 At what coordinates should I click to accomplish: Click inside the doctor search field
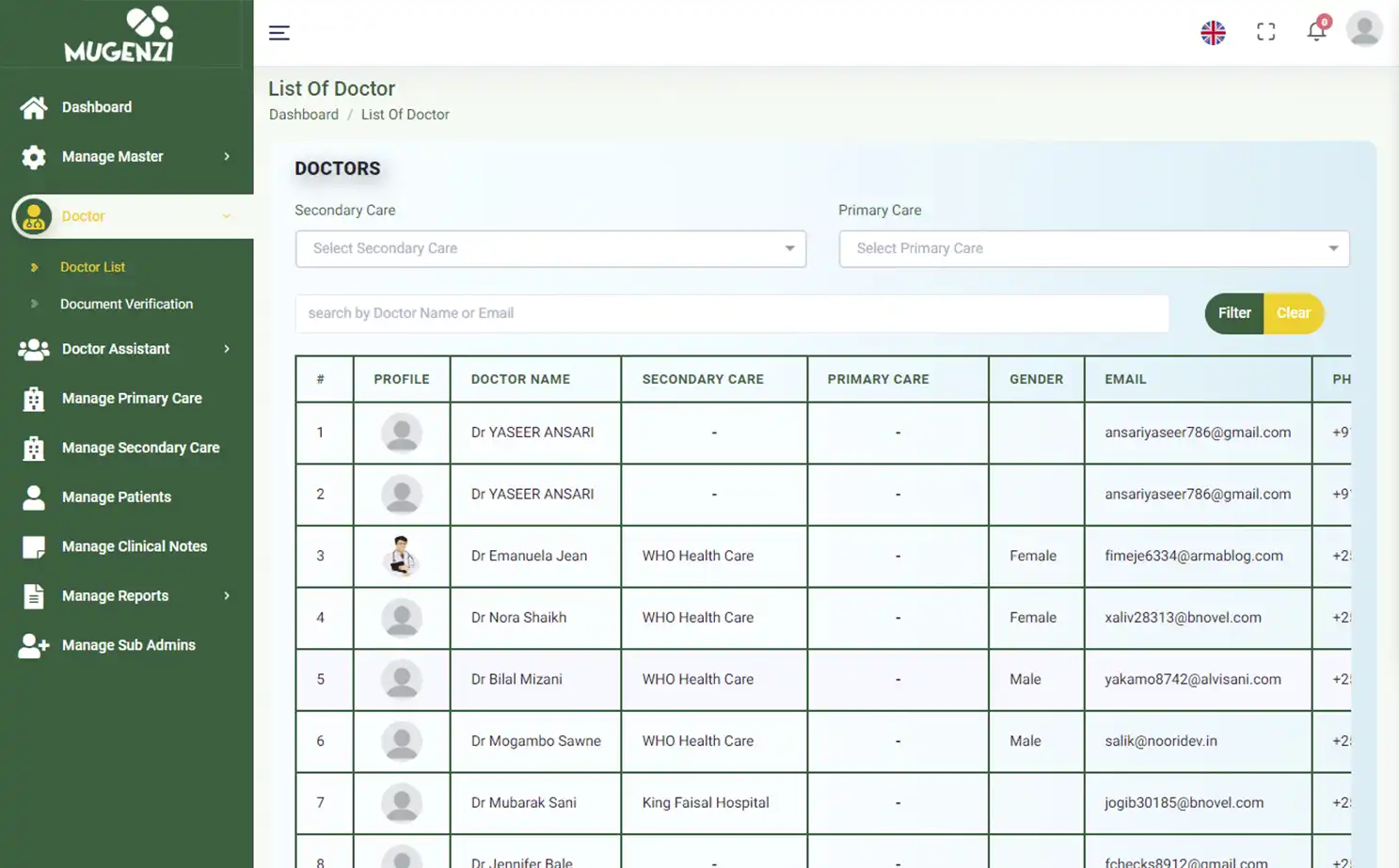click(732, 313)
